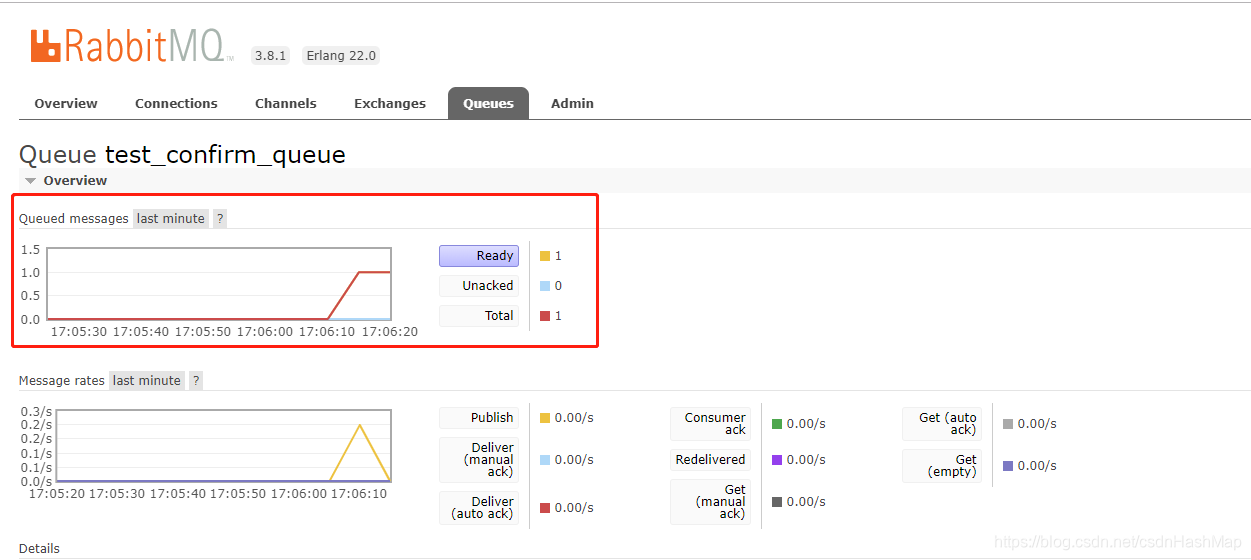
Task: Click the yellow Publish rate swatch
Action: click(x=545, y=418)
